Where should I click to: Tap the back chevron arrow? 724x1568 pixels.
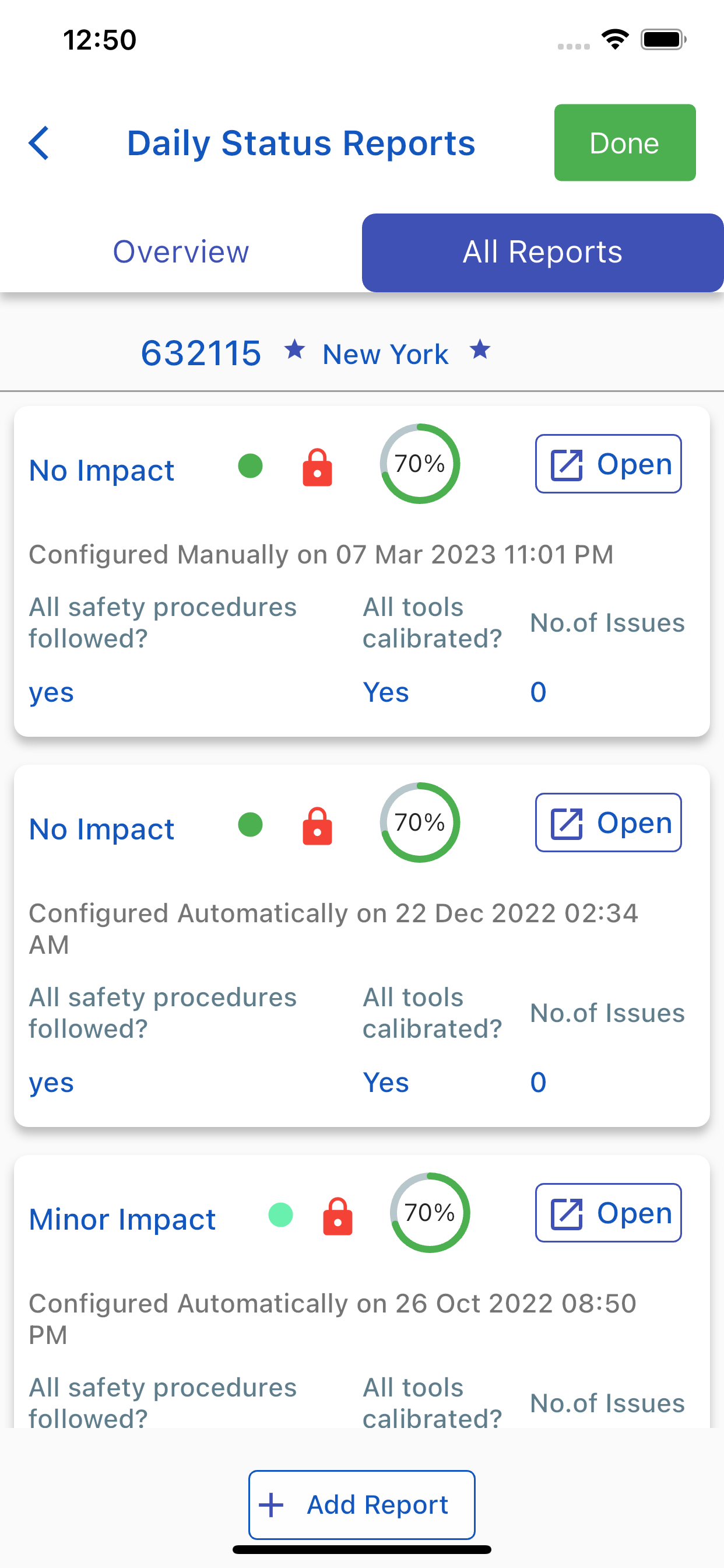[x=39, y=143]
